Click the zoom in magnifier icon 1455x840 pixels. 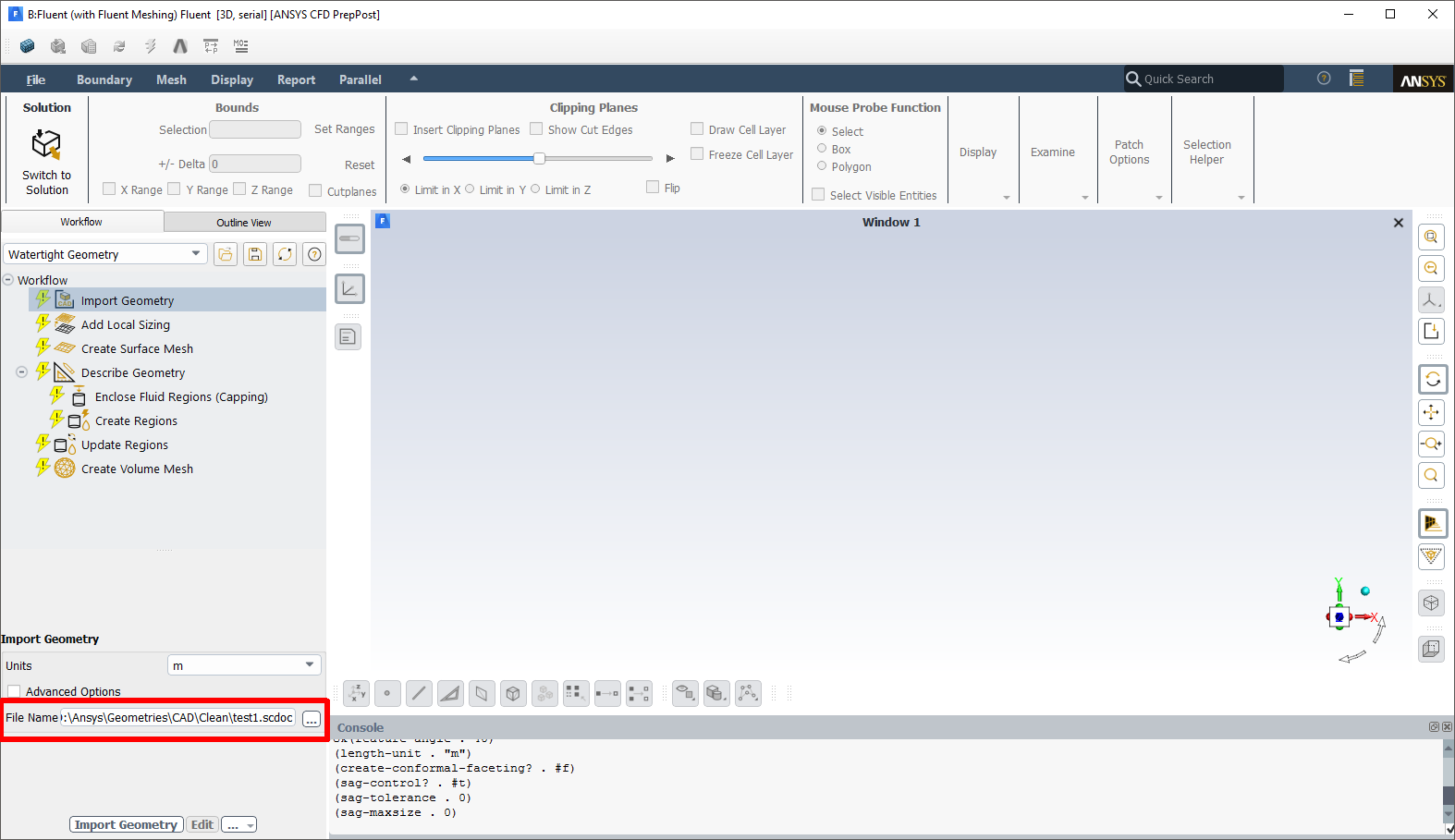coord(1431,237)
